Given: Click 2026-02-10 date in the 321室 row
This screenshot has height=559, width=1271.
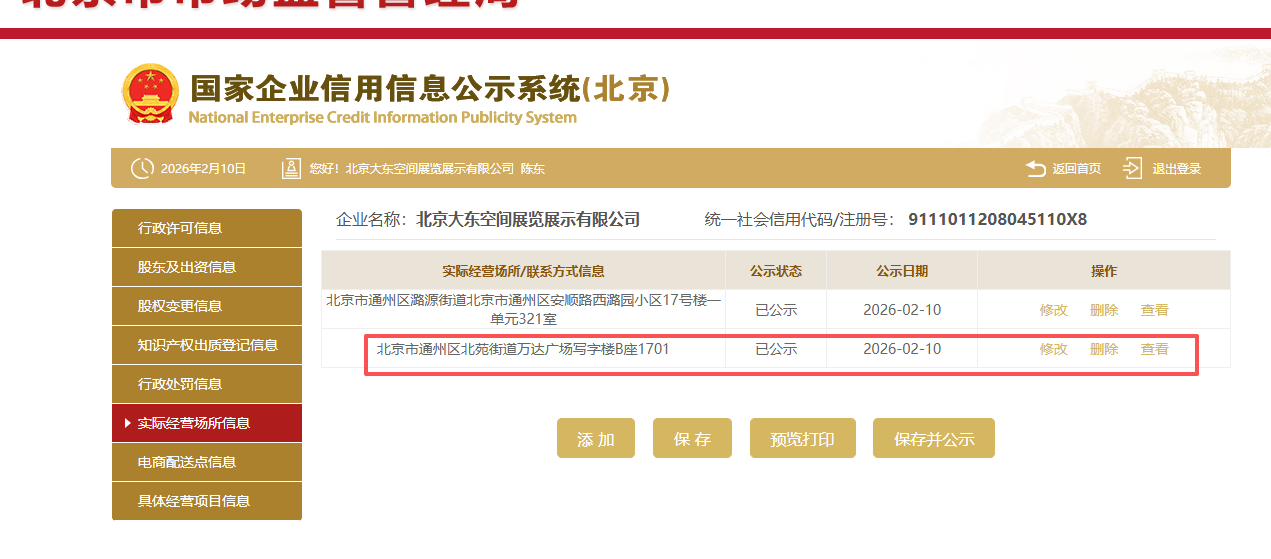Looking at the screenshot, I should (x=902, y=310).
